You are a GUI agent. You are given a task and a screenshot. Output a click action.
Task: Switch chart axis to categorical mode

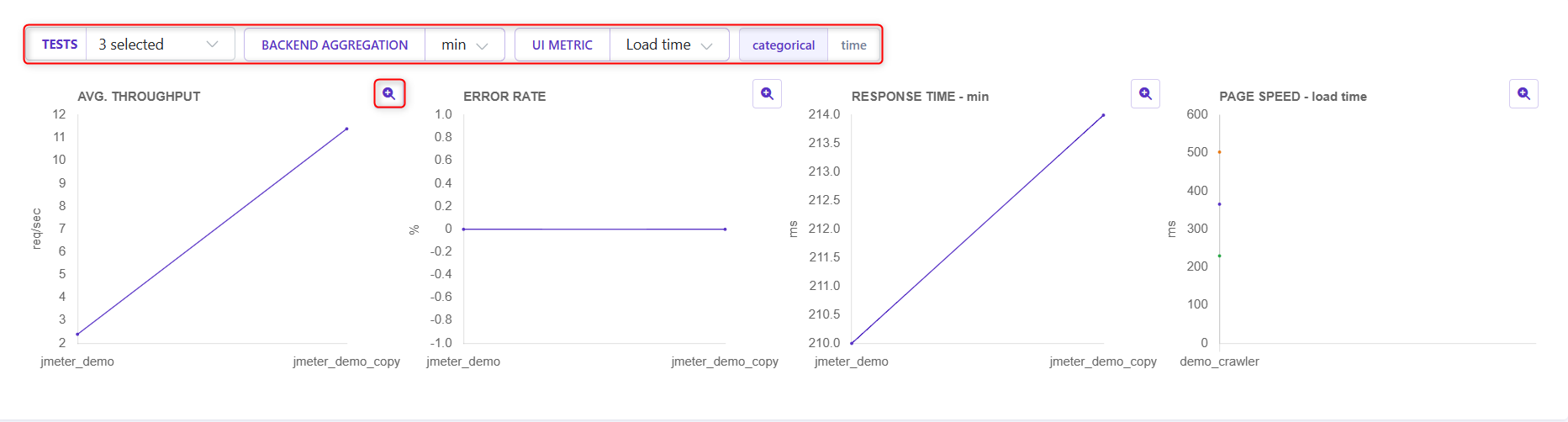click(x=784, y=45)
